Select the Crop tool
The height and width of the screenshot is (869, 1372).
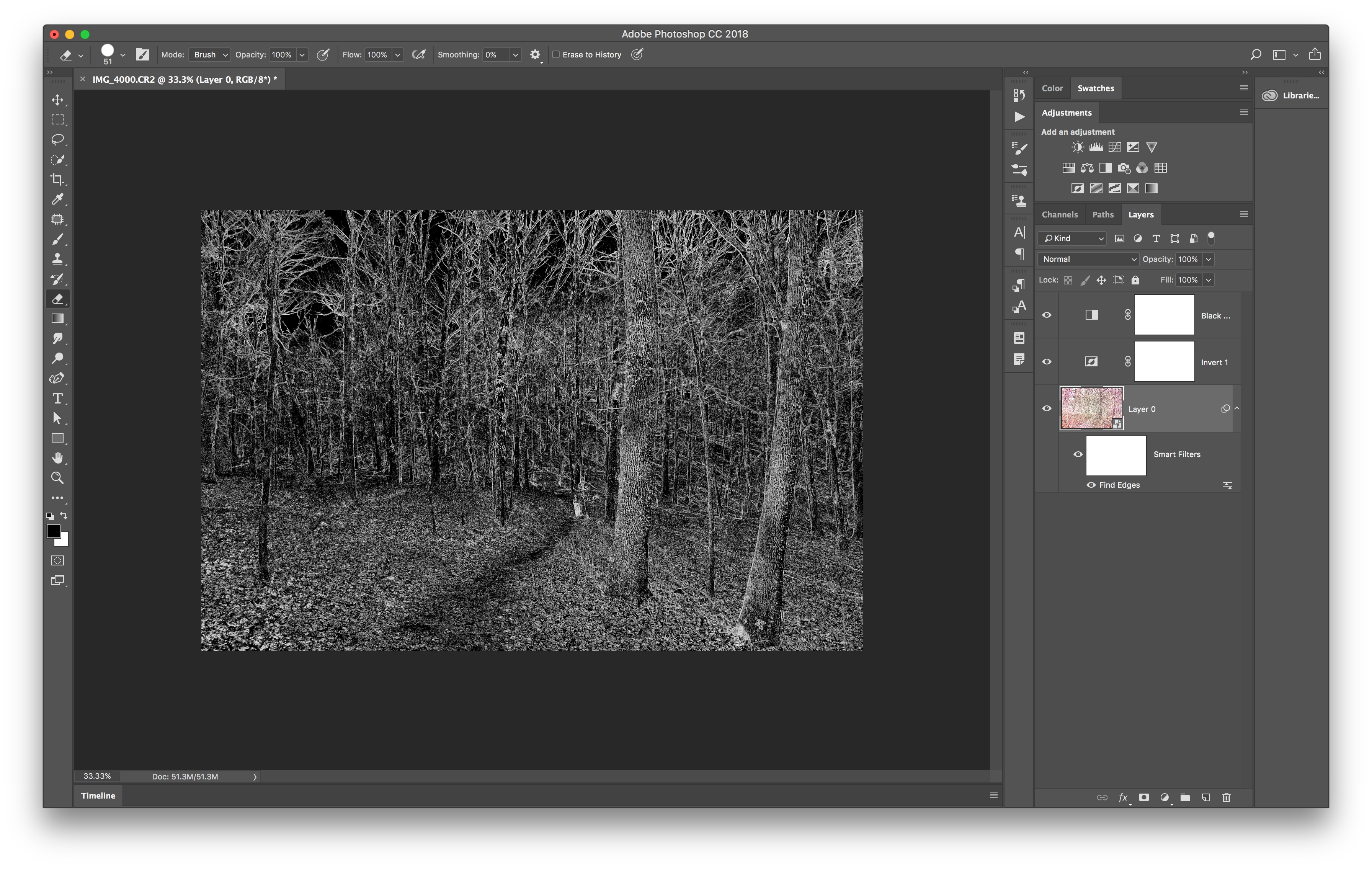pyautogui.click(x=57, y=180)
